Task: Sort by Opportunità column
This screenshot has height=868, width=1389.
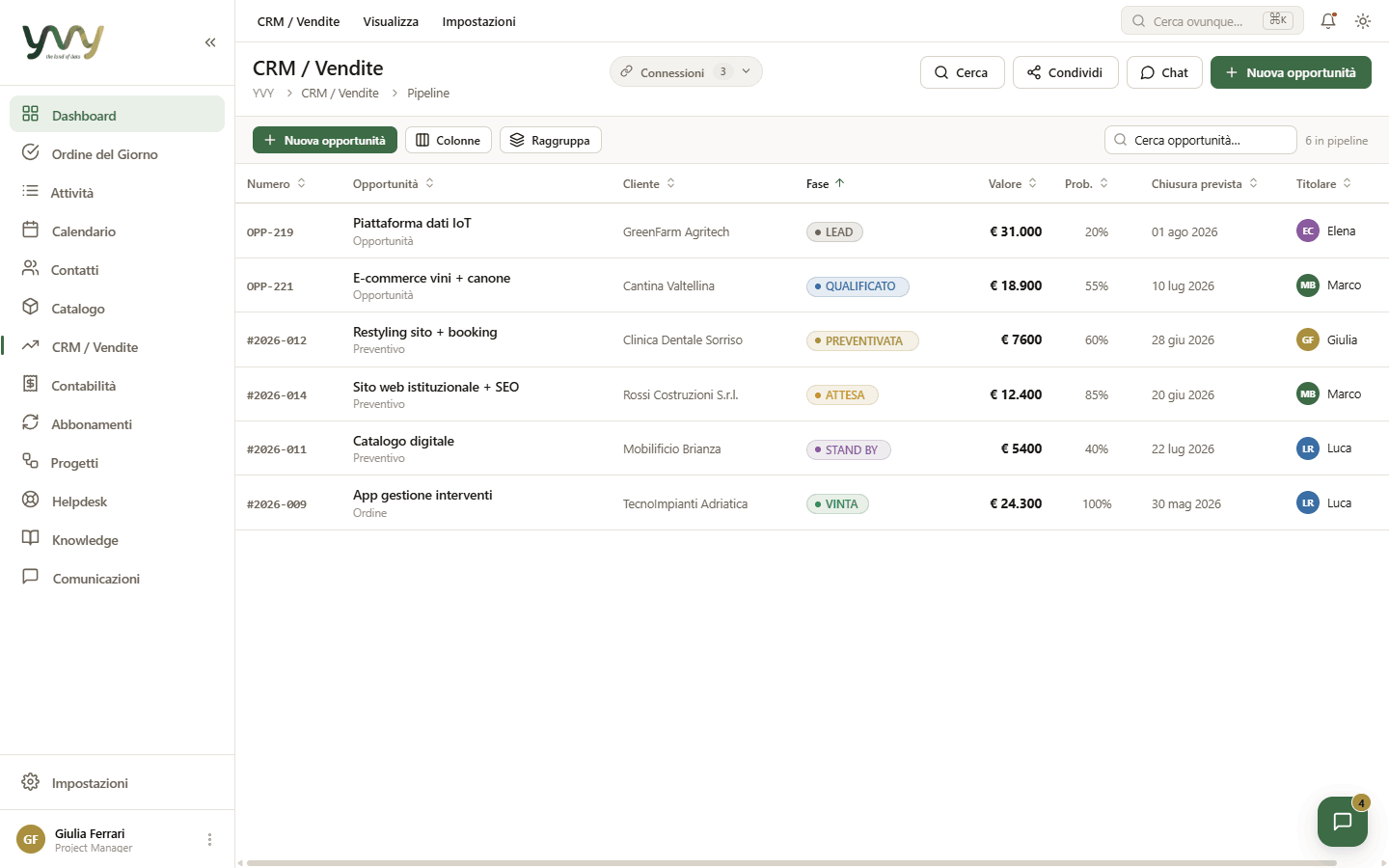Action: [x=394, y=183]
